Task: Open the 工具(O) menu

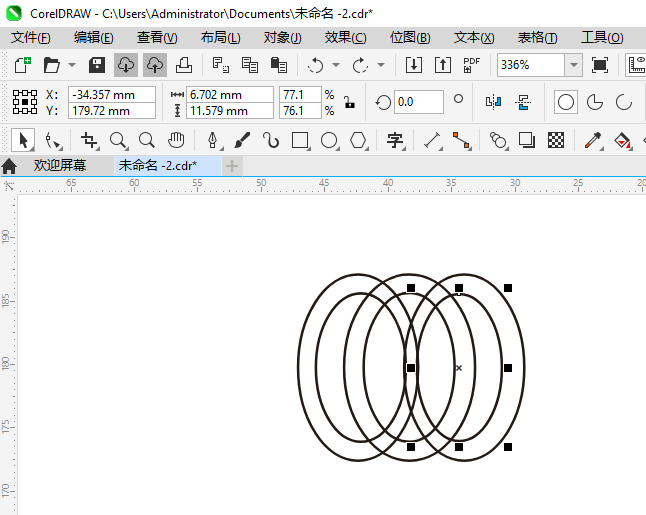Action: 602,38
